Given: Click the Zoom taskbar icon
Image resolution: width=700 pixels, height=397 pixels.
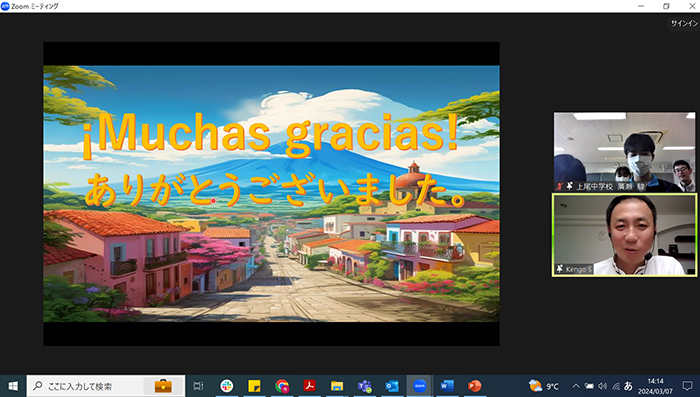Looking at the screenshot, I should click(420, 386).
